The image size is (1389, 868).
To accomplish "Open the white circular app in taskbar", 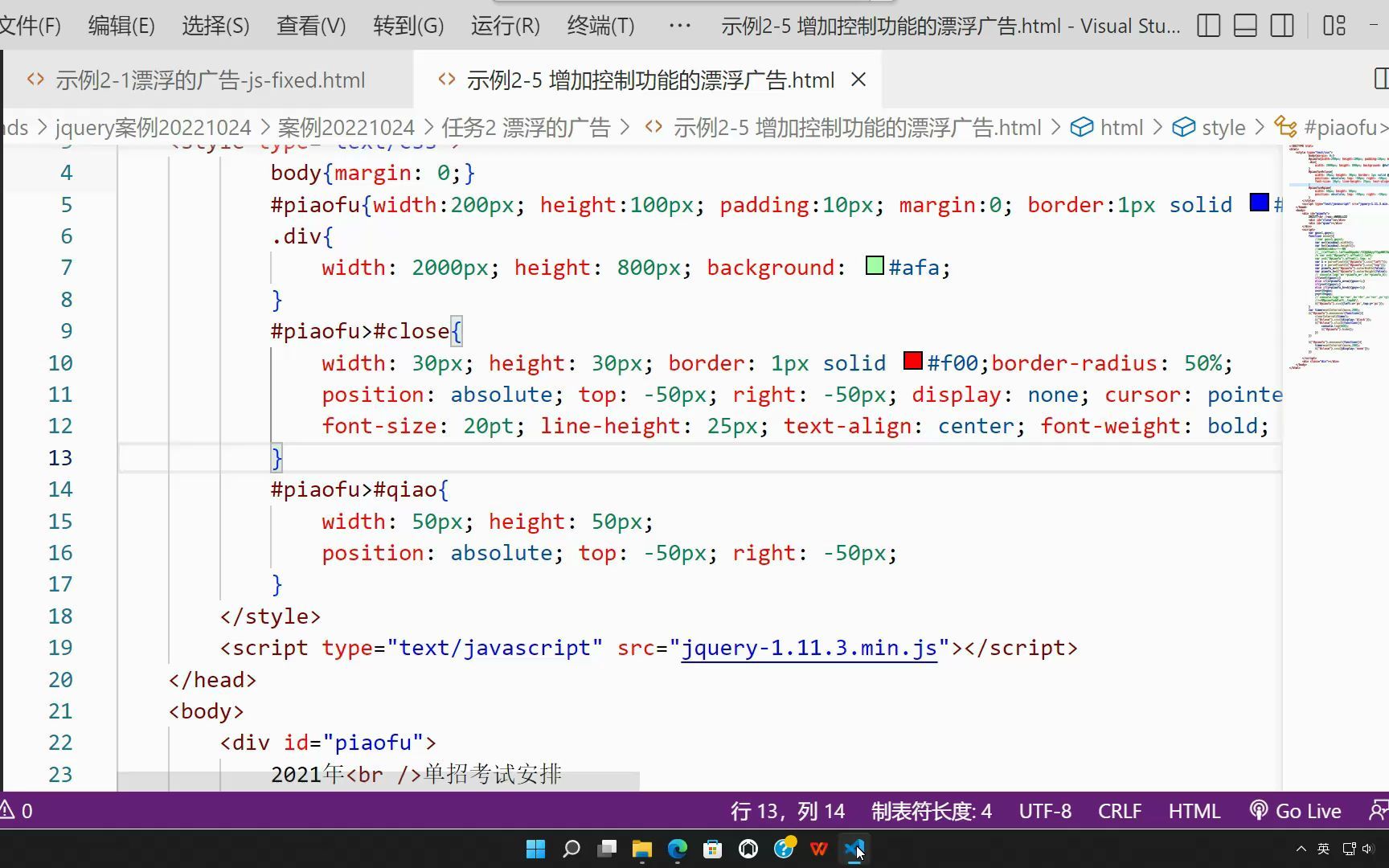I will (x=748, y=849).
